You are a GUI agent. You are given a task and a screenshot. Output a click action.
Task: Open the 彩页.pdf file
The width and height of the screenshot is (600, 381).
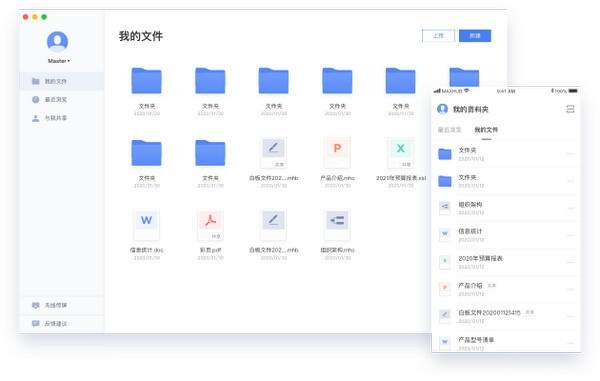(210, 234)
